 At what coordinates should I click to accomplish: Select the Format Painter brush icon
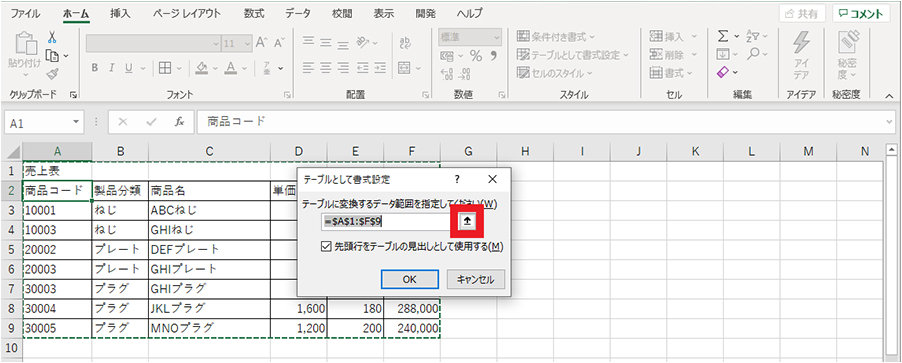(x=52, y=73)
